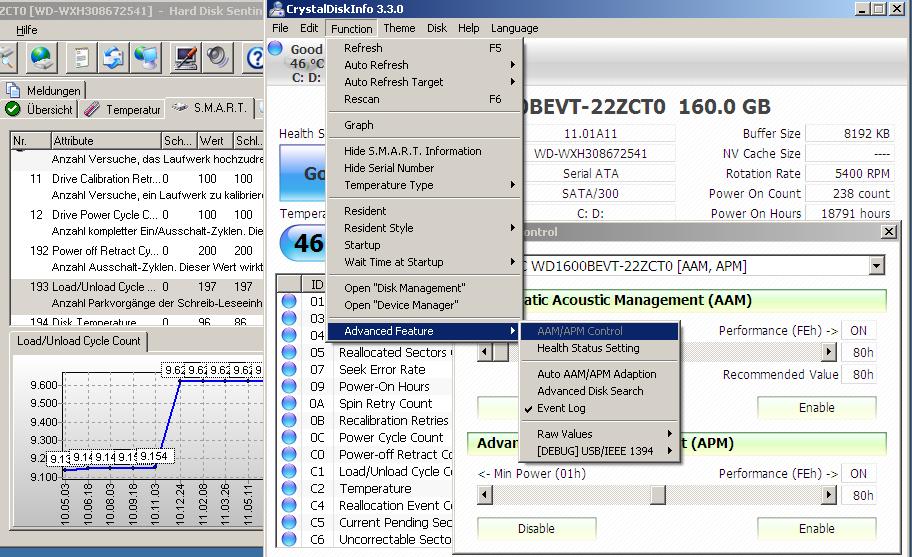
Task: Open the Hilfe menu in Hard Disk Sentinel
Action: coord(26,30)
